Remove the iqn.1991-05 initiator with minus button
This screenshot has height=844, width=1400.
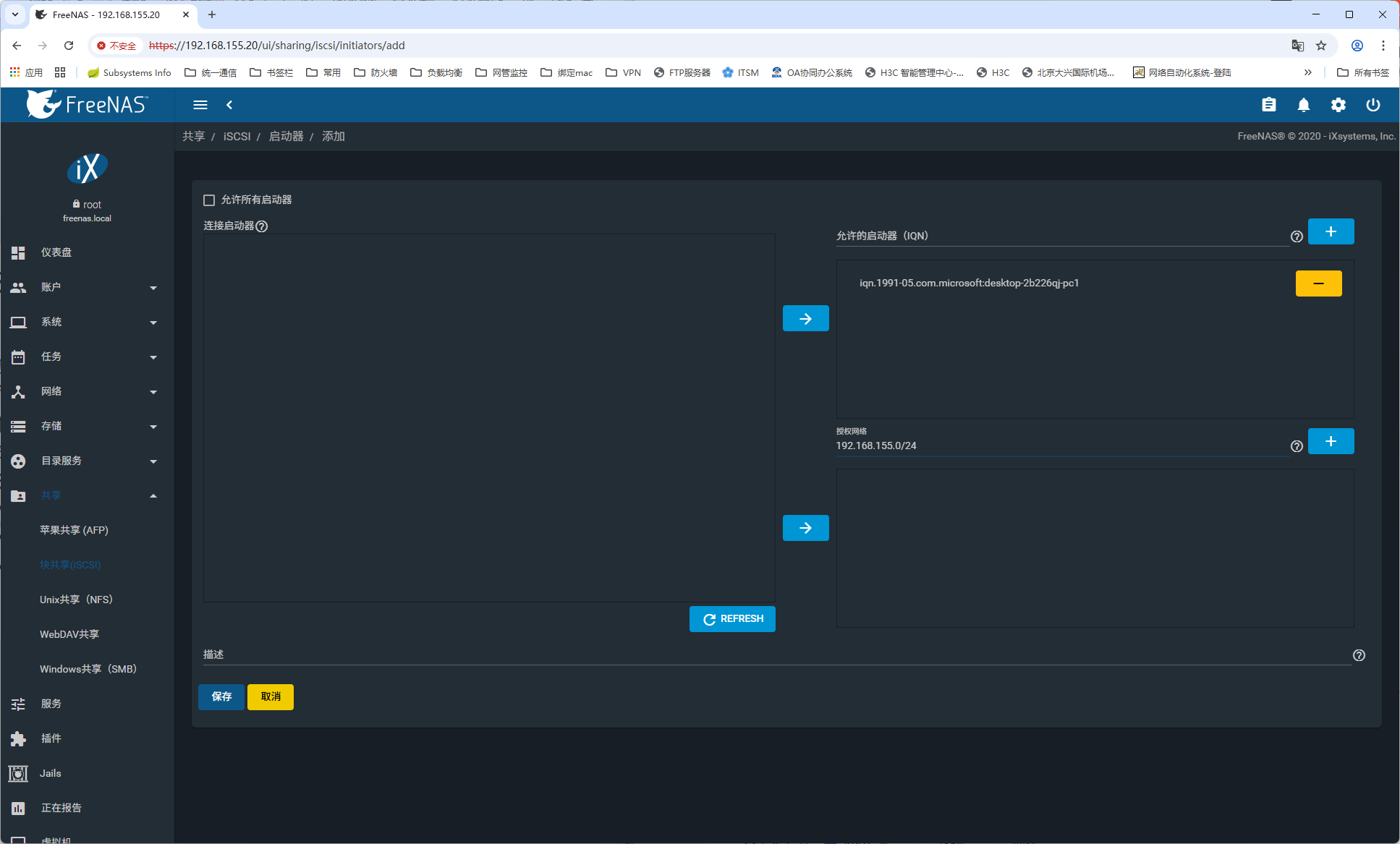pyautogui.click(x=1318, y=284)
